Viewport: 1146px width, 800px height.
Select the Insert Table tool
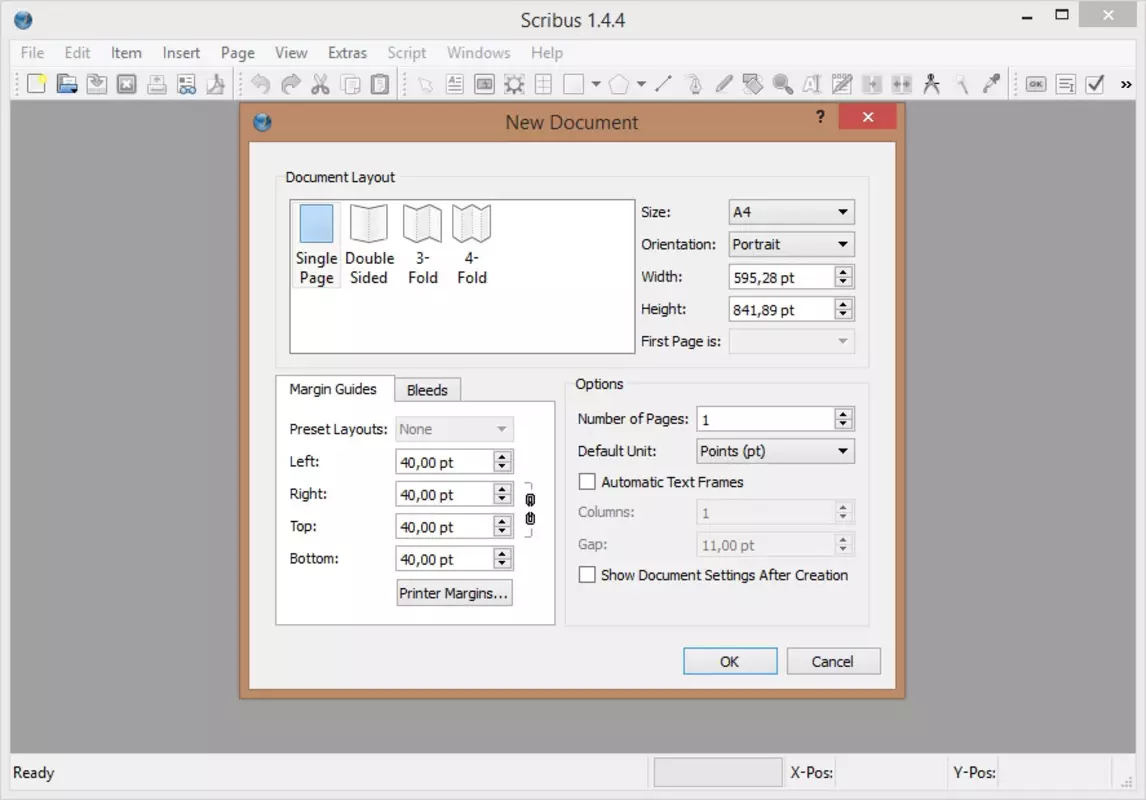(544, 84)
